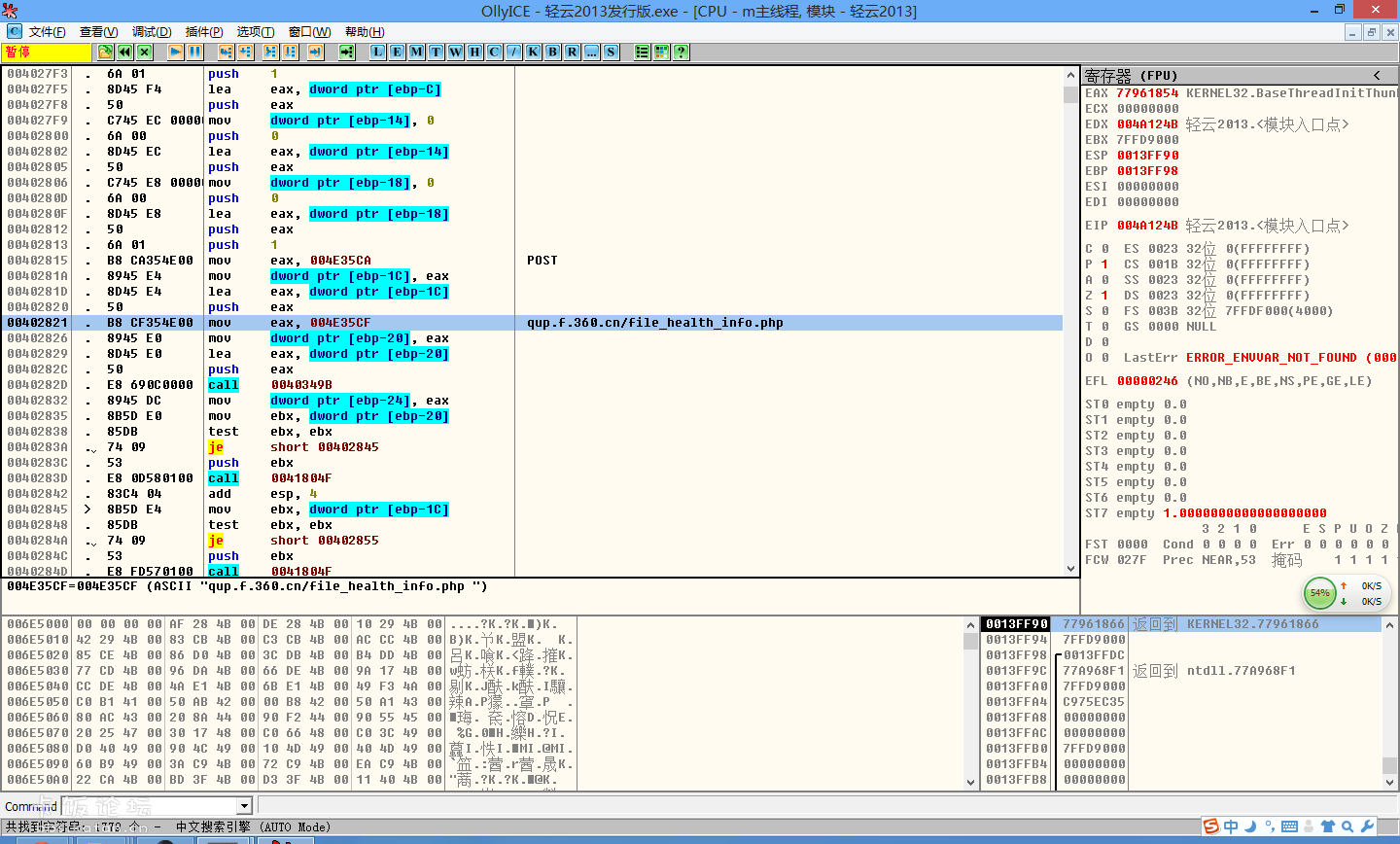Open Breakpoints window with B button
Viewport: 1400px width, 844px height.
(552, 52)
